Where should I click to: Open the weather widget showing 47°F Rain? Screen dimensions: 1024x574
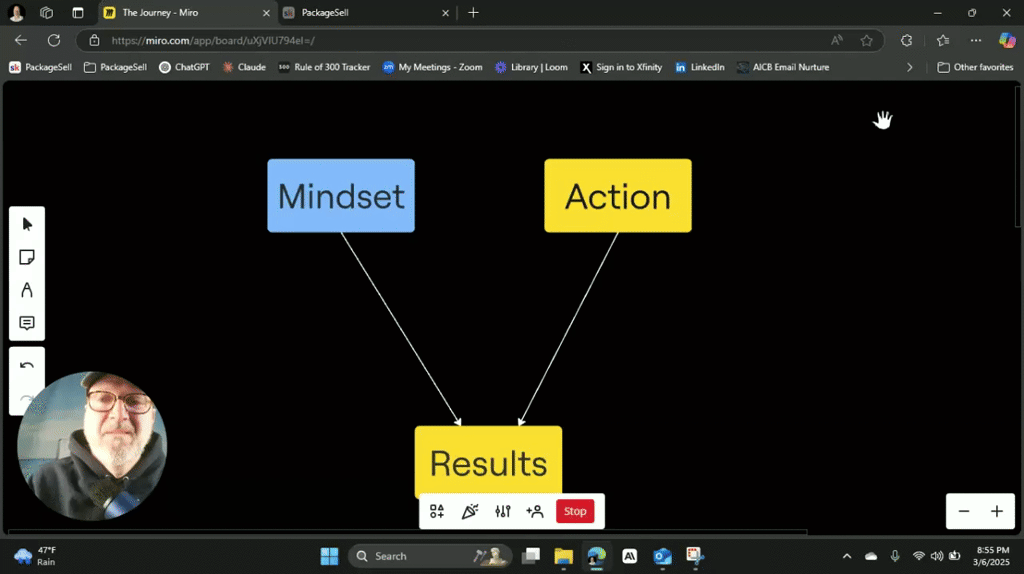(36, 556)
